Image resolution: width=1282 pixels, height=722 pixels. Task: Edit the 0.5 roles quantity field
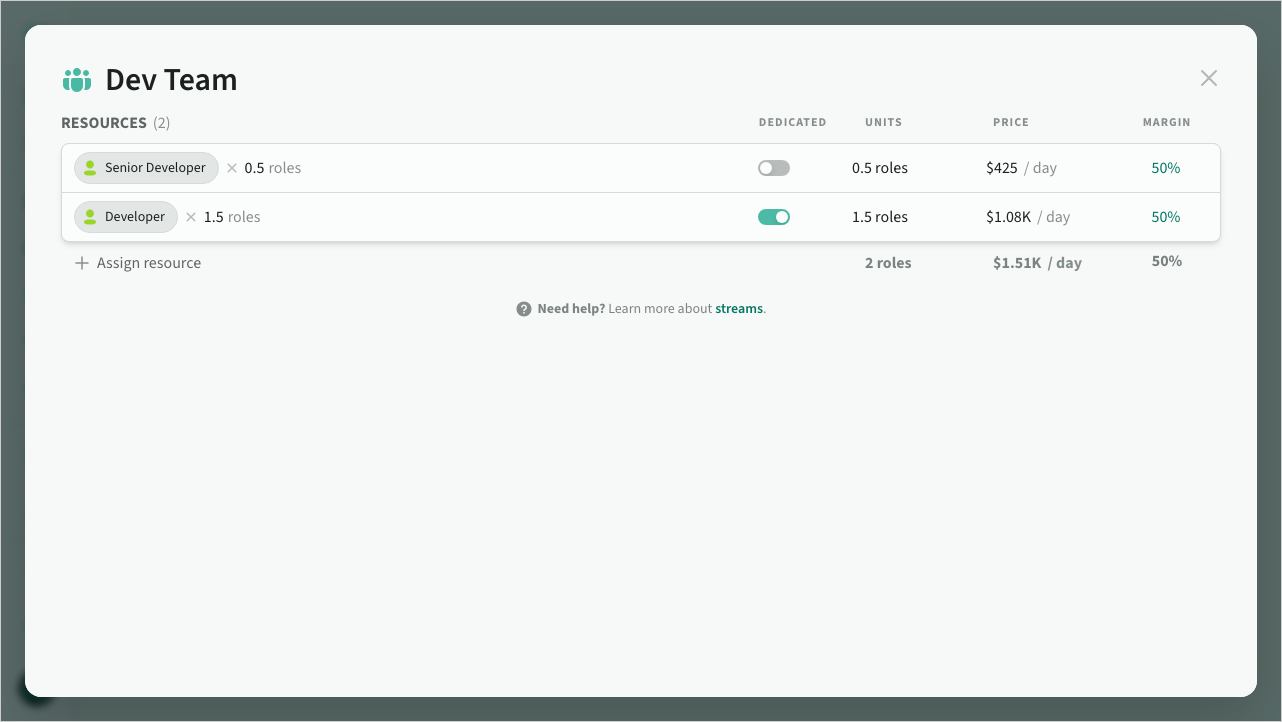272,168
